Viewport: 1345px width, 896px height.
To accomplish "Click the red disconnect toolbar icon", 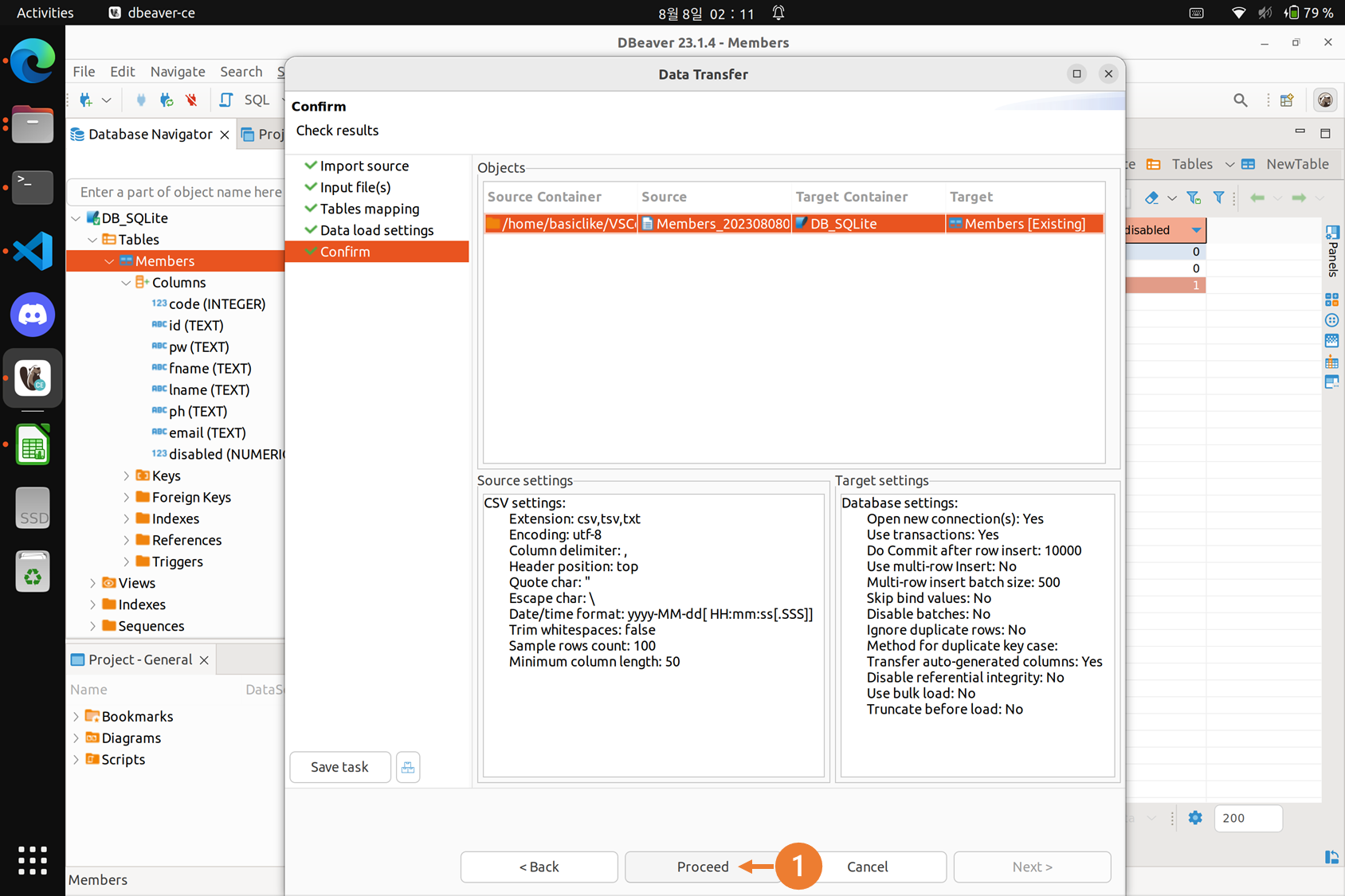I will (192, 100).
